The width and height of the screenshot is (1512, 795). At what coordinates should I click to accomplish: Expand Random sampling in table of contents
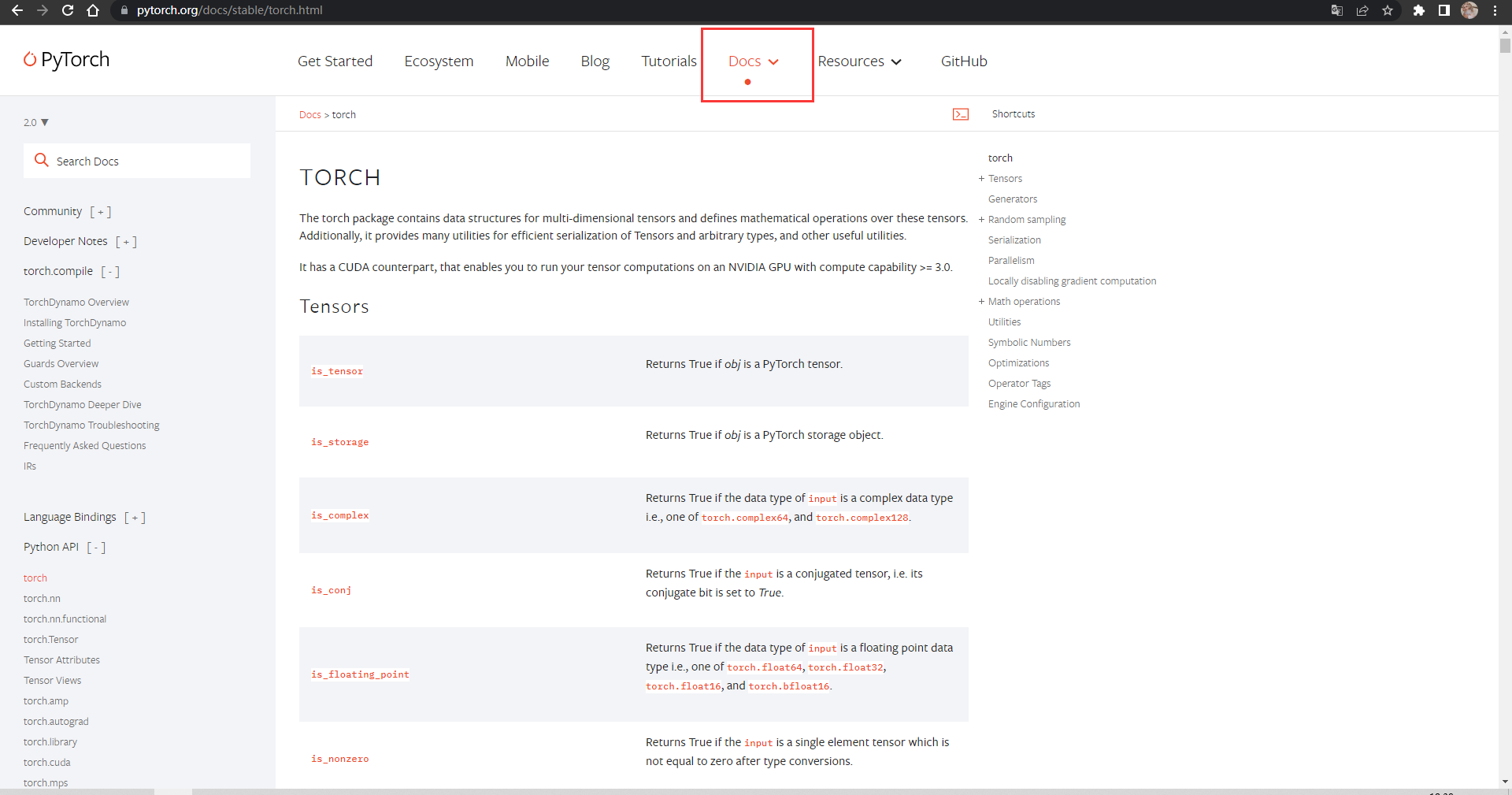tap(981, 220)
